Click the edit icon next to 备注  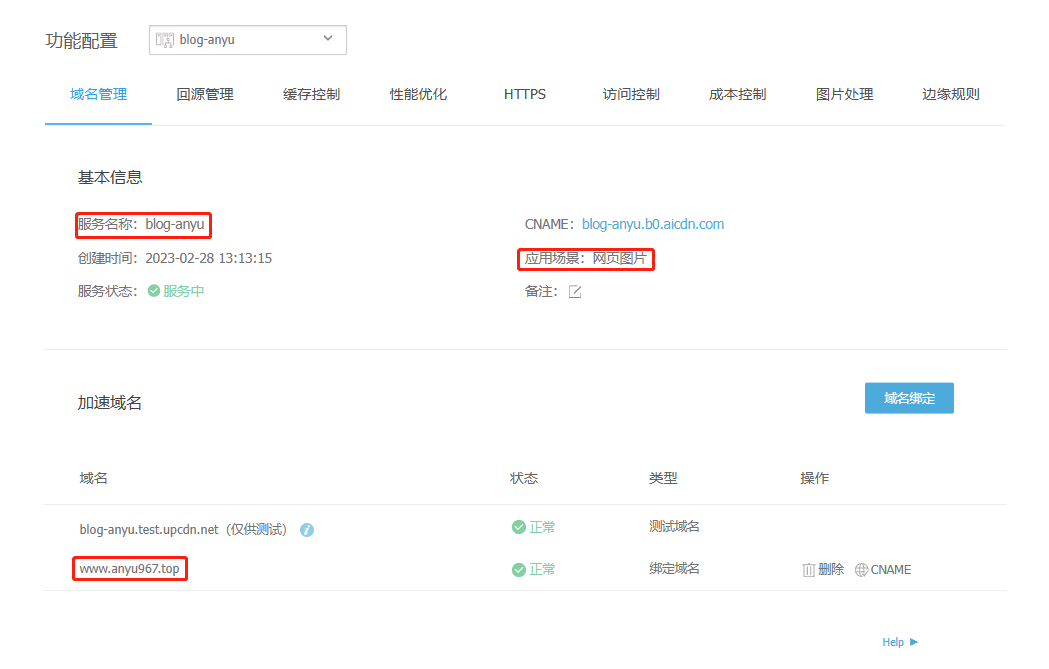coord(575,292)
